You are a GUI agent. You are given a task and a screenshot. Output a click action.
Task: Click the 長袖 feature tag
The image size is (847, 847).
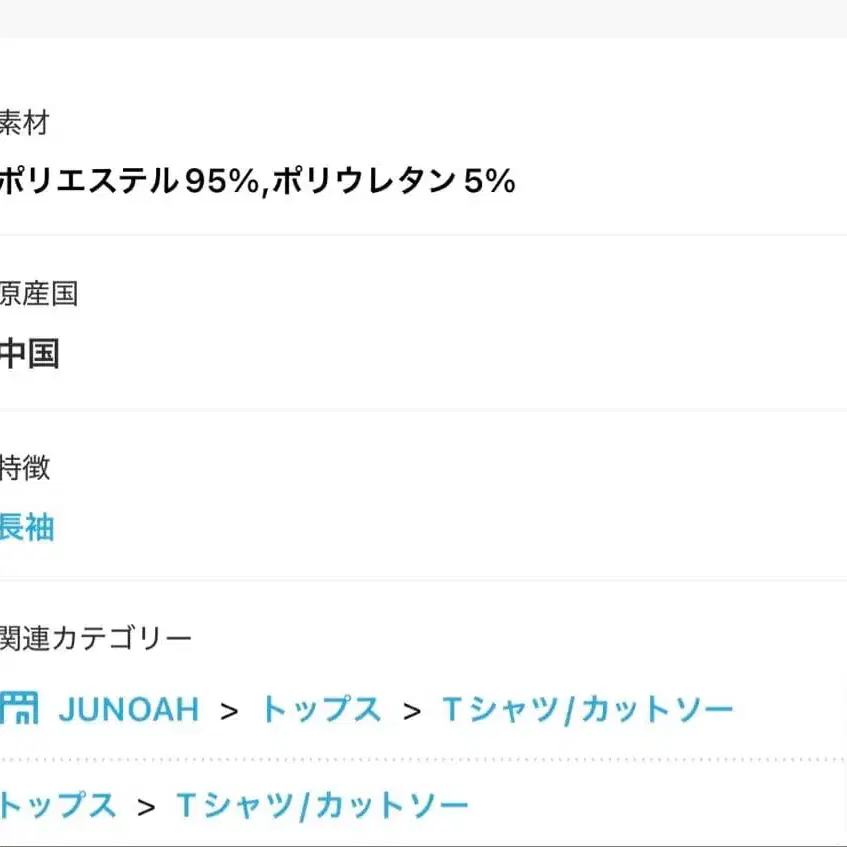26,528
